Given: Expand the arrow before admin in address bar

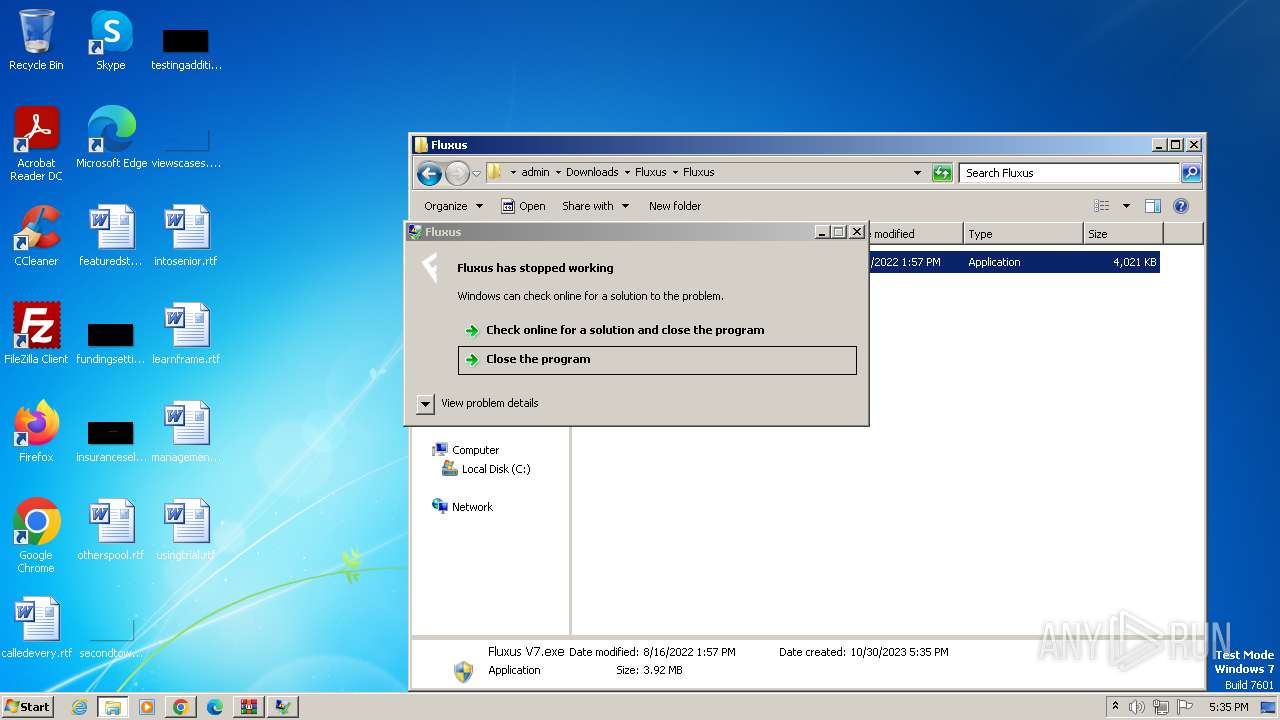Looking at the screenshot, I should [514, 172].
